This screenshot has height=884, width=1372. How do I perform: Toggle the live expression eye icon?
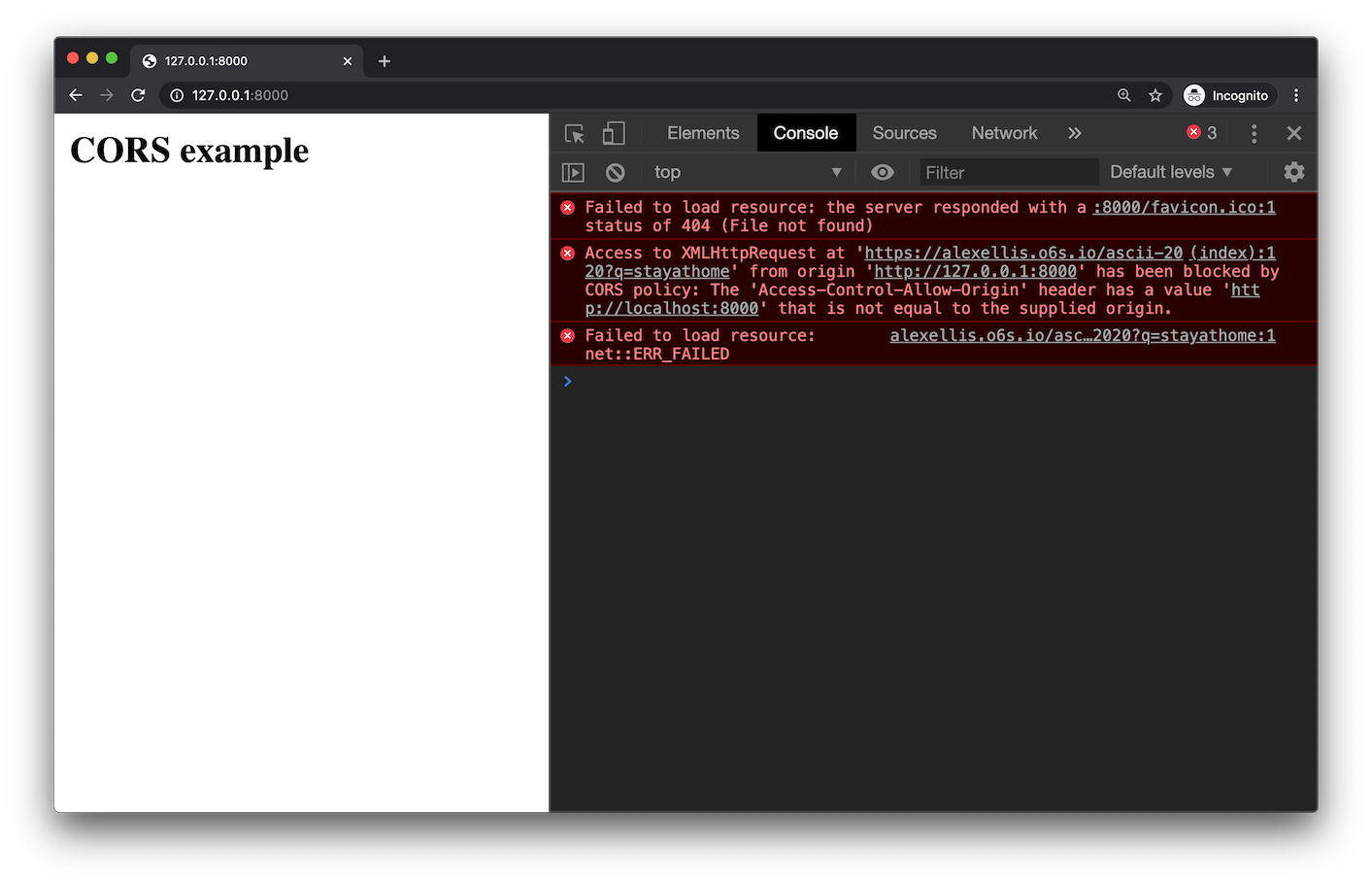(883, 172)
